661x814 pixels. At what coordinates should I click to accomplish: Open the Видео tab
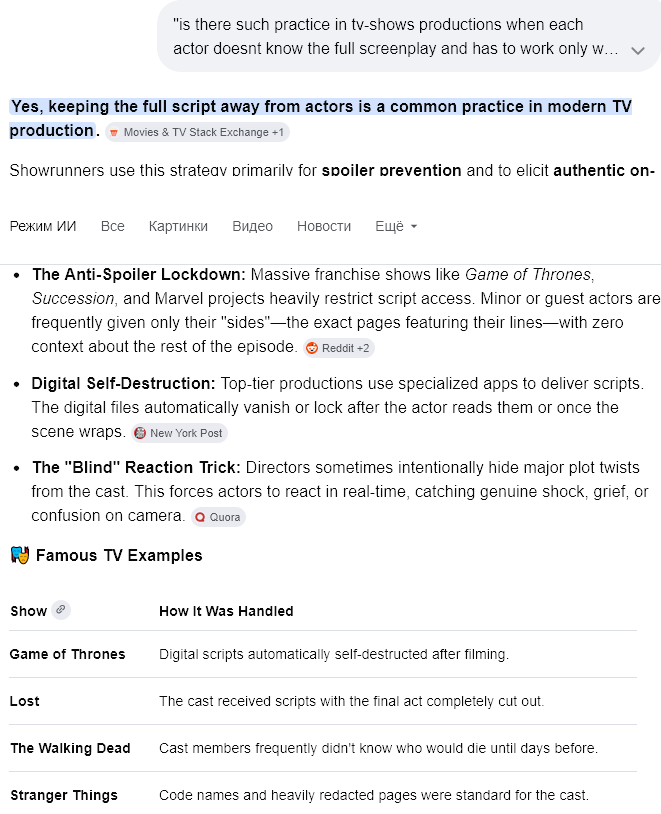click(x=252, y=226)
